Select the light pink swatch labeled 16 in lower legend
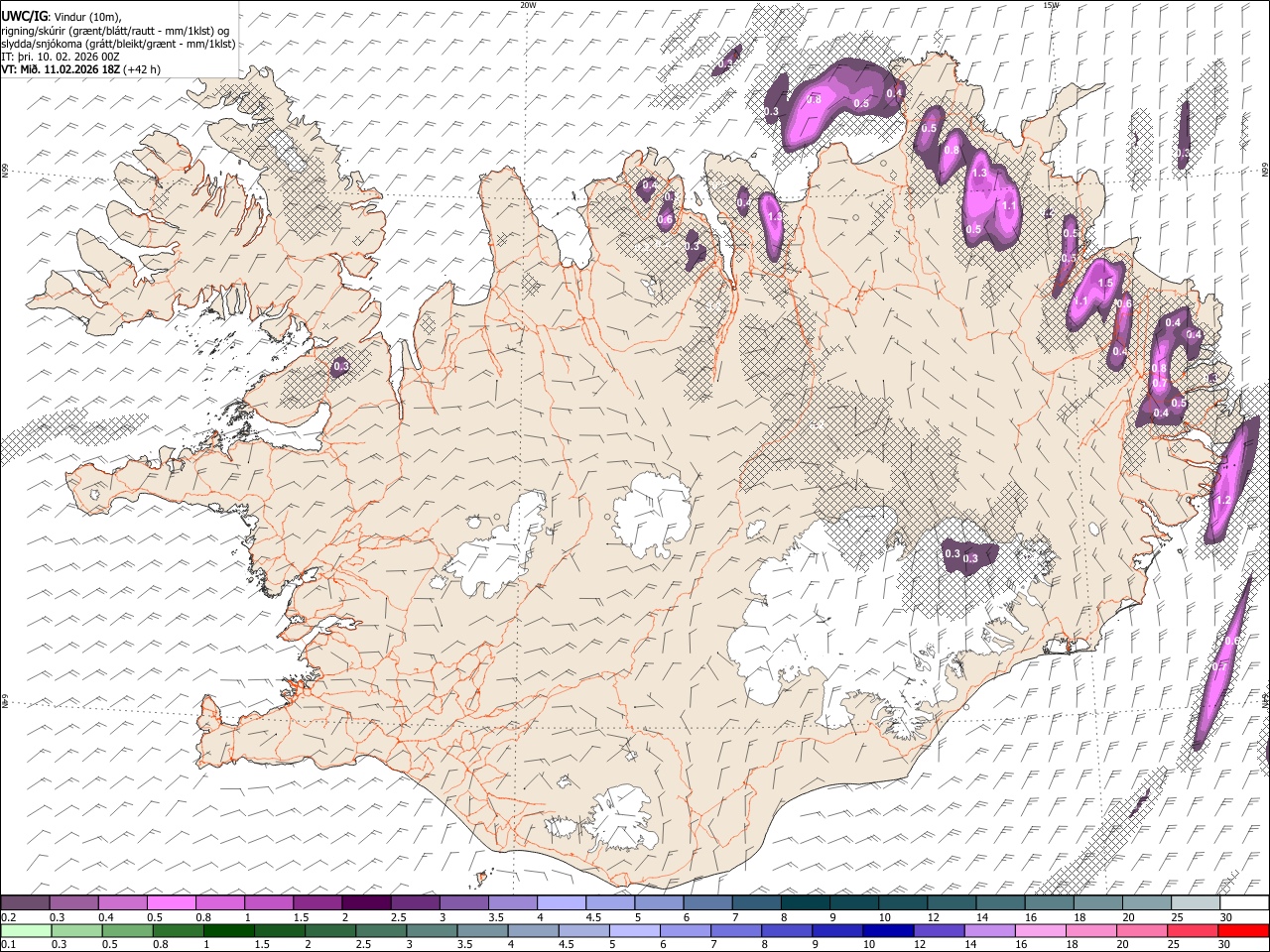1270x952 pixels. pyautogui.click(x=1040, y=930)
